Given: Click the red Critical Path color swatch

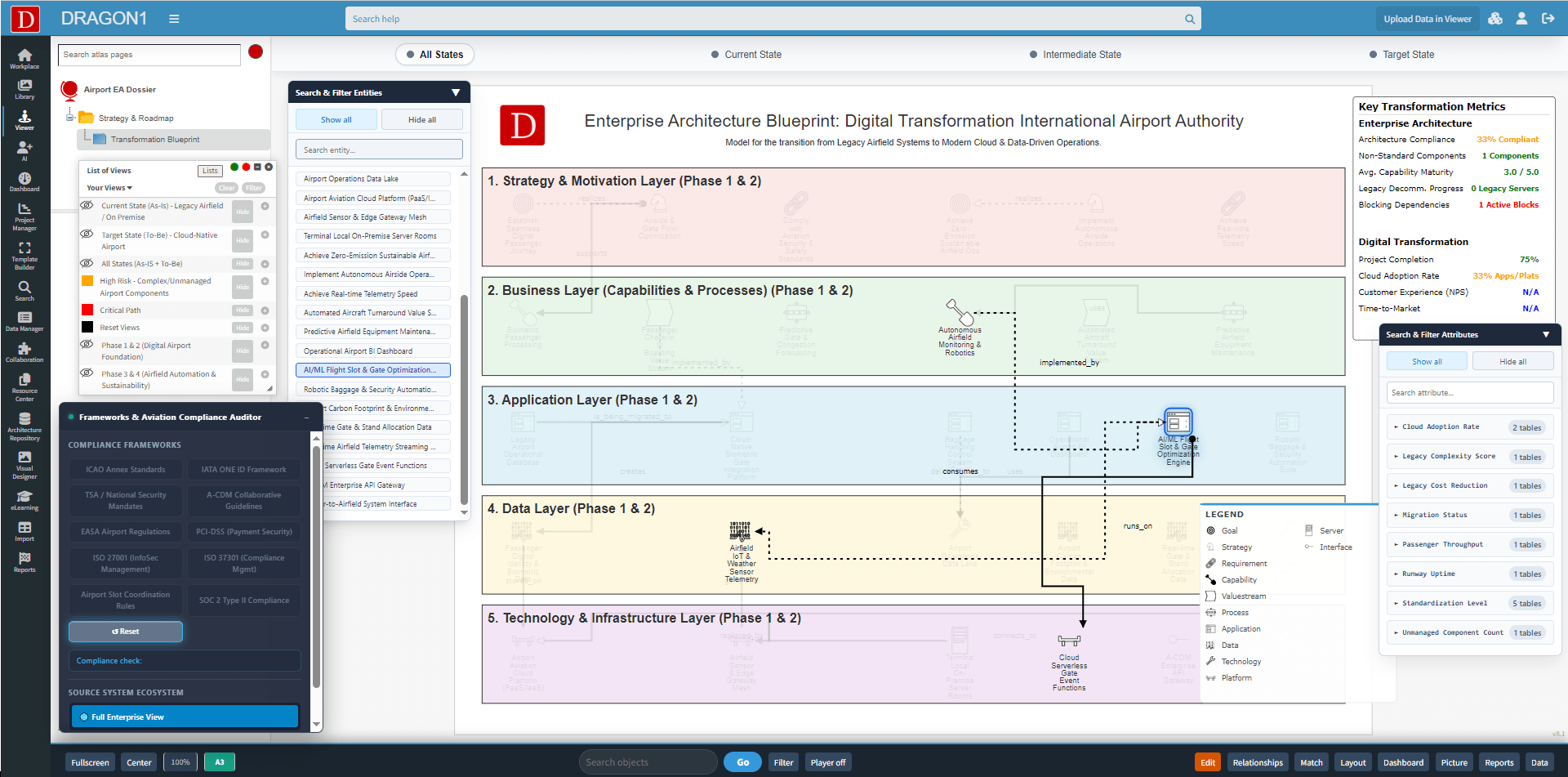Looking at the screenshot, I should coord(87,310).
